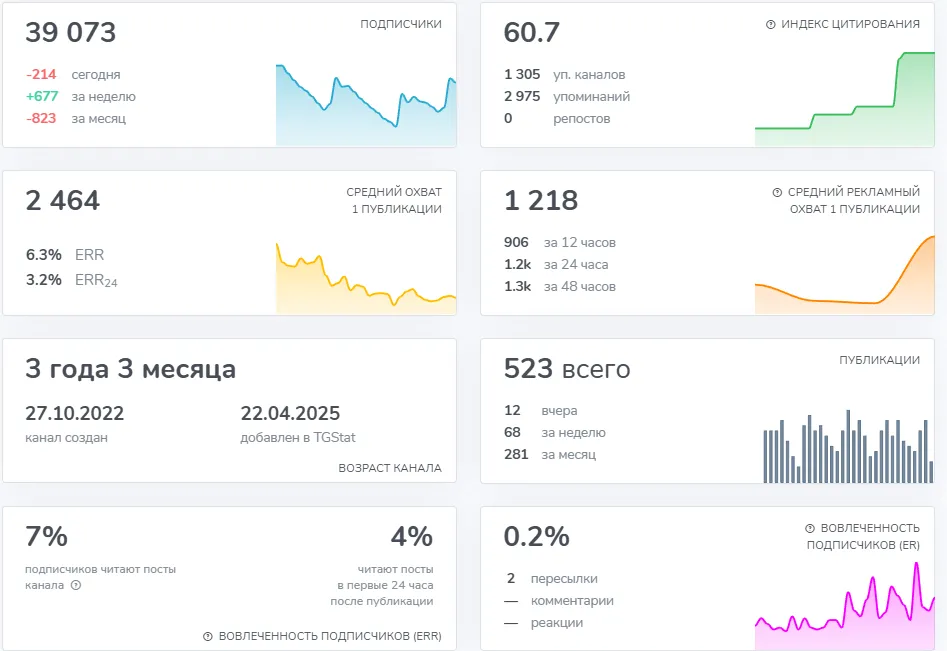
Task: Click the 'добавлен в TGStat' date text
Action: point(290,413)
